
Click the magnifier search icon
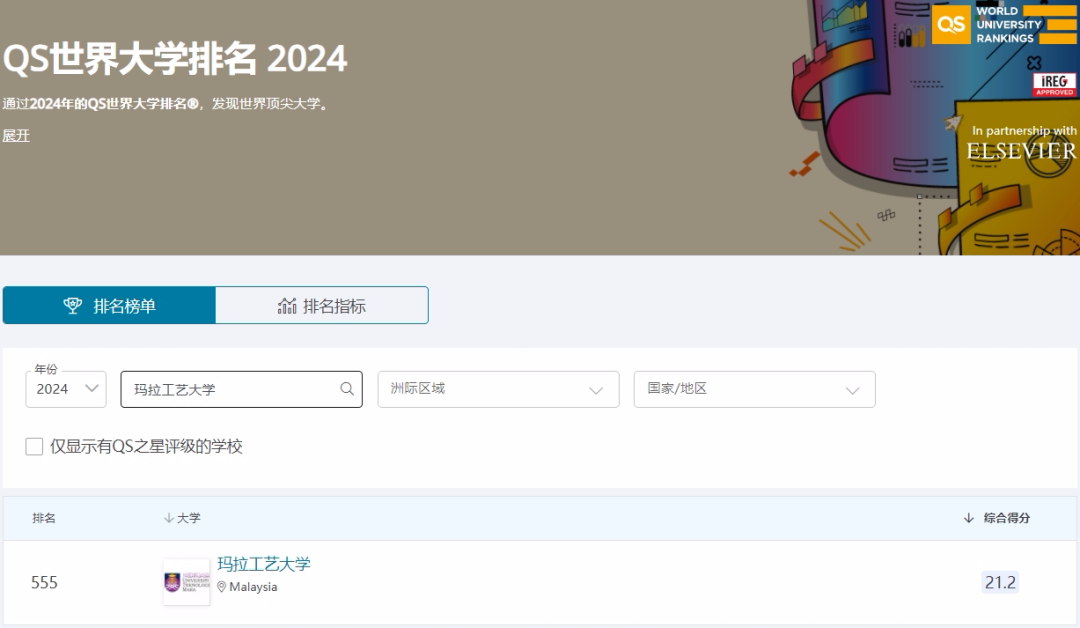click(x=345, y=389)
